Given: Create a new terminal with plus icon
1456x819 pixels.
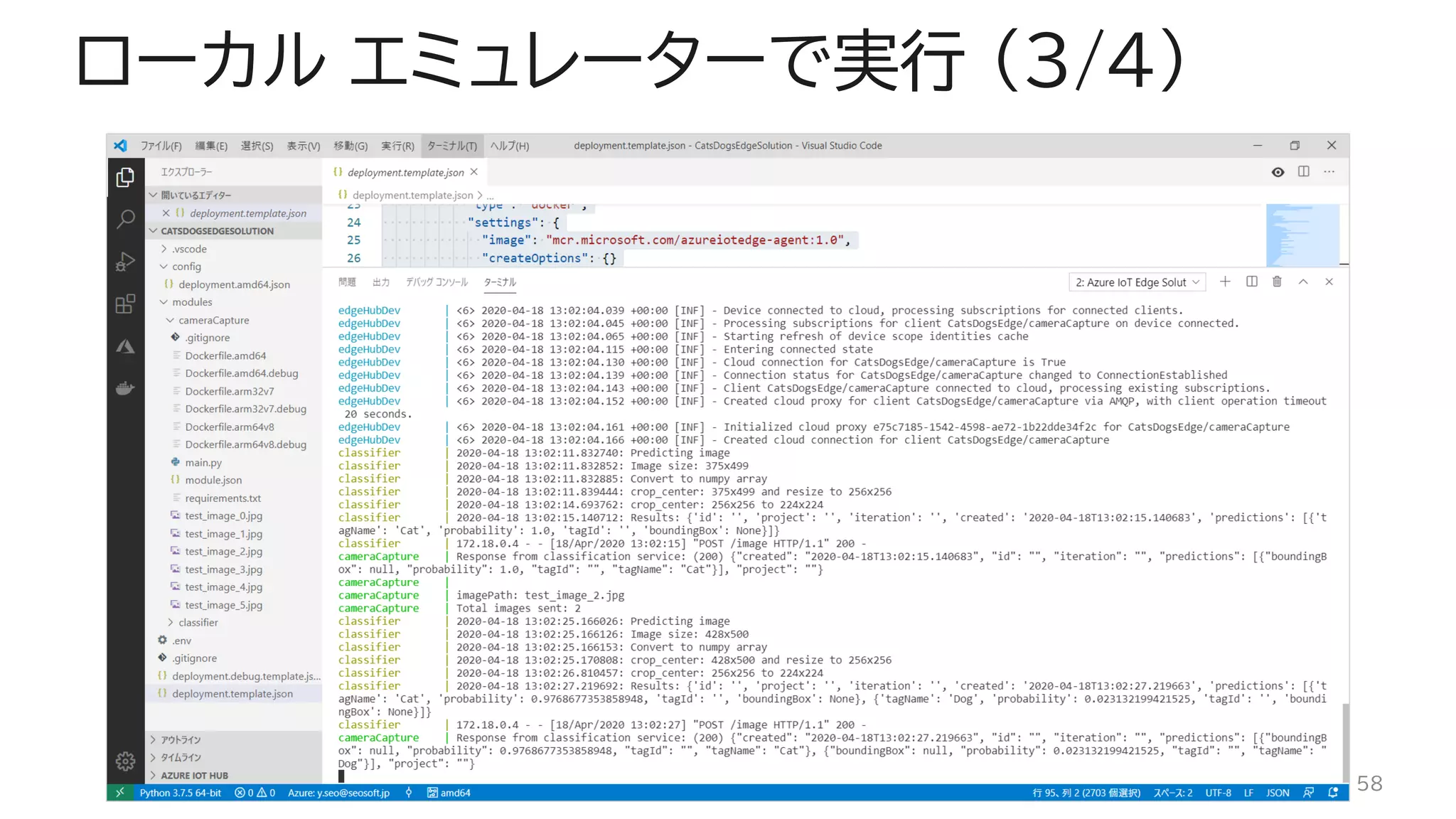Looking at the screenshot, I should 1225,282.
